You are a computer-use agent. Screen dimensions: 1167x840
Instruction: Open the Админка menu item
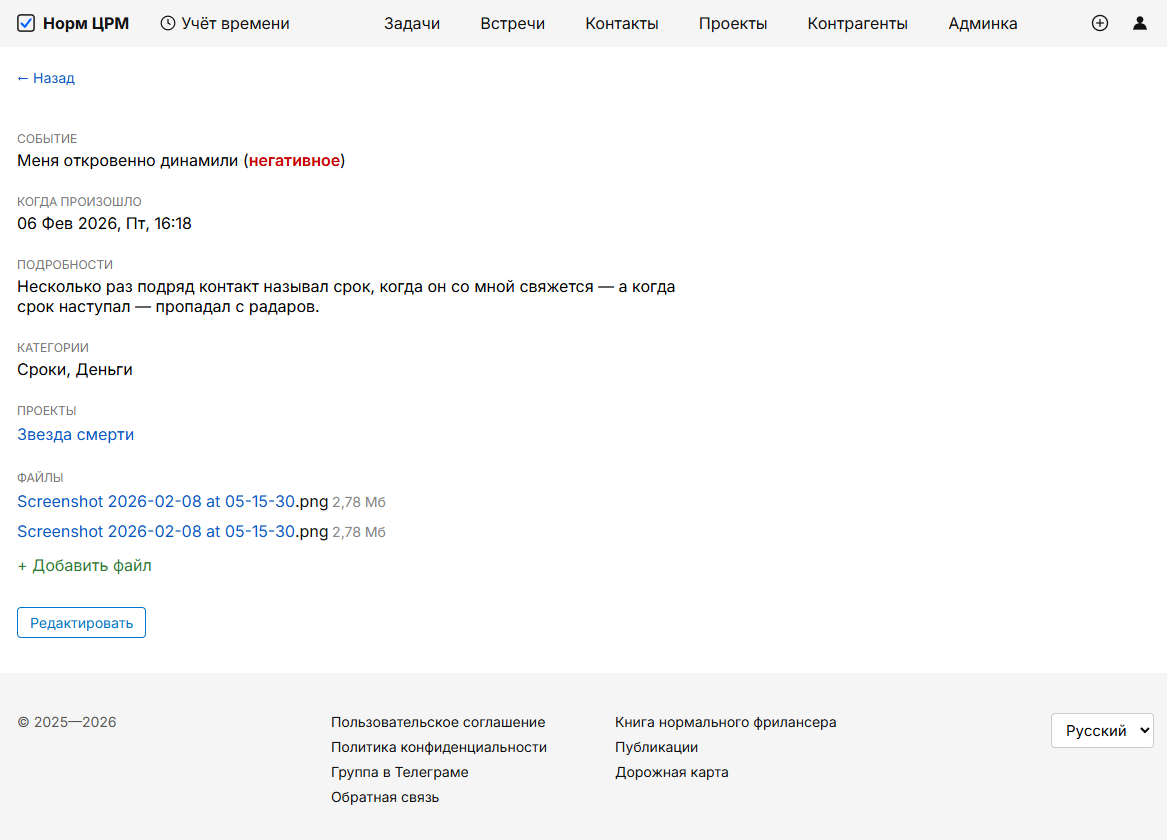click(x=982, y=23)
